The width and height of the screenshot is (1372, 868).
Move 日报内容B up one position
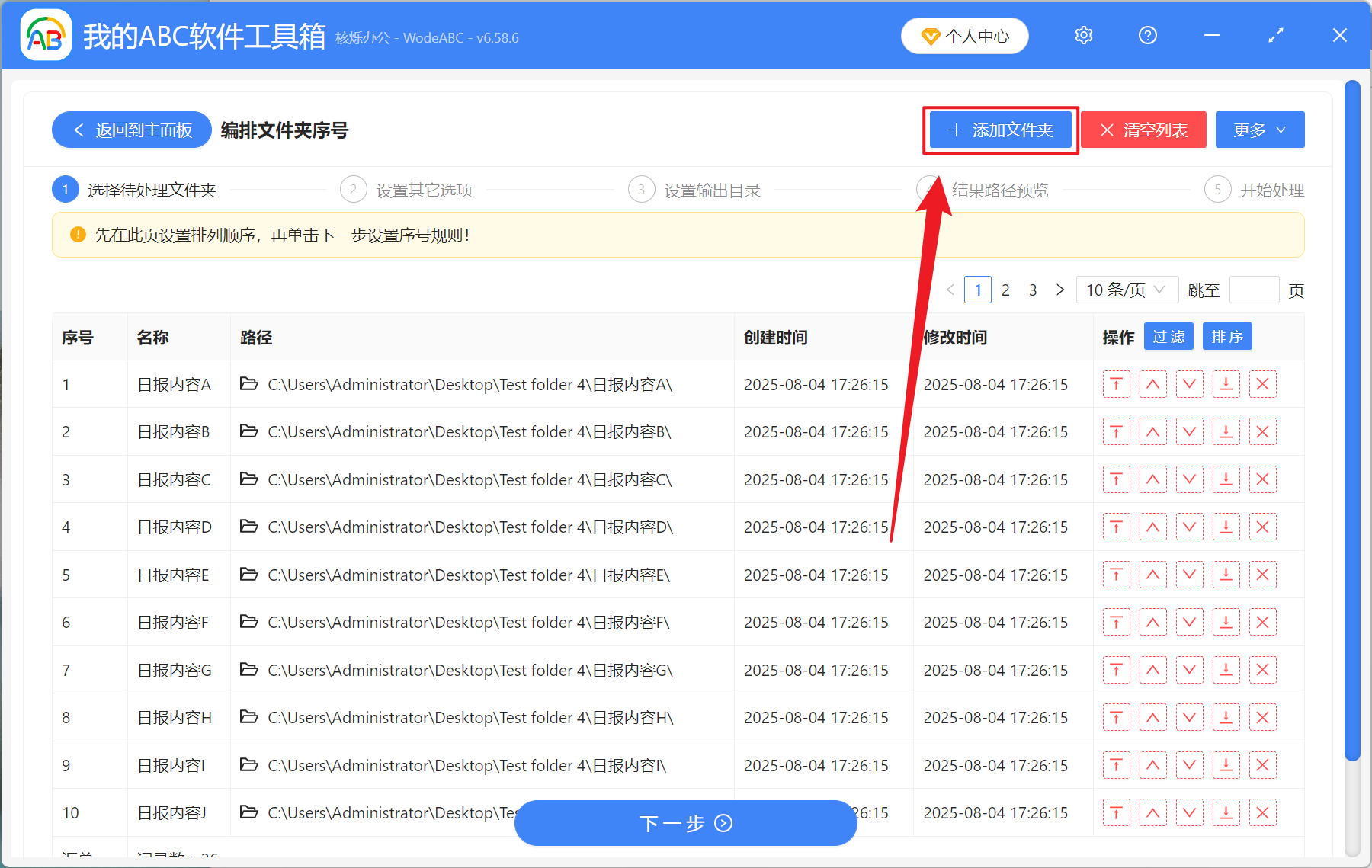pos(1152,431)
